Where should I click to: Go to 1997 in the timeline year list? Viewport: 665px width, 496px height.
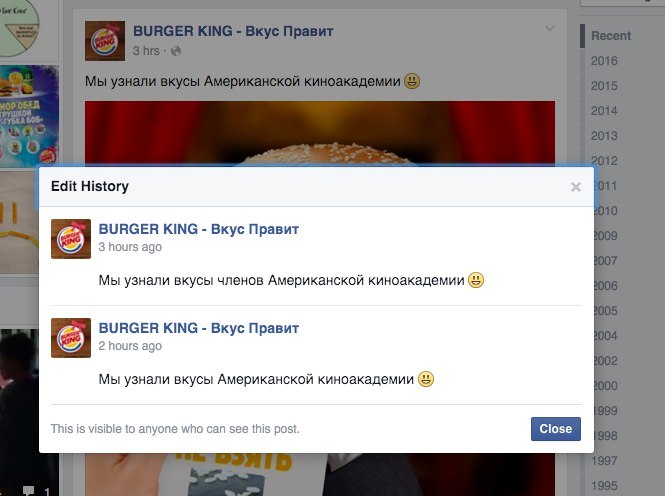pos(605,460)
